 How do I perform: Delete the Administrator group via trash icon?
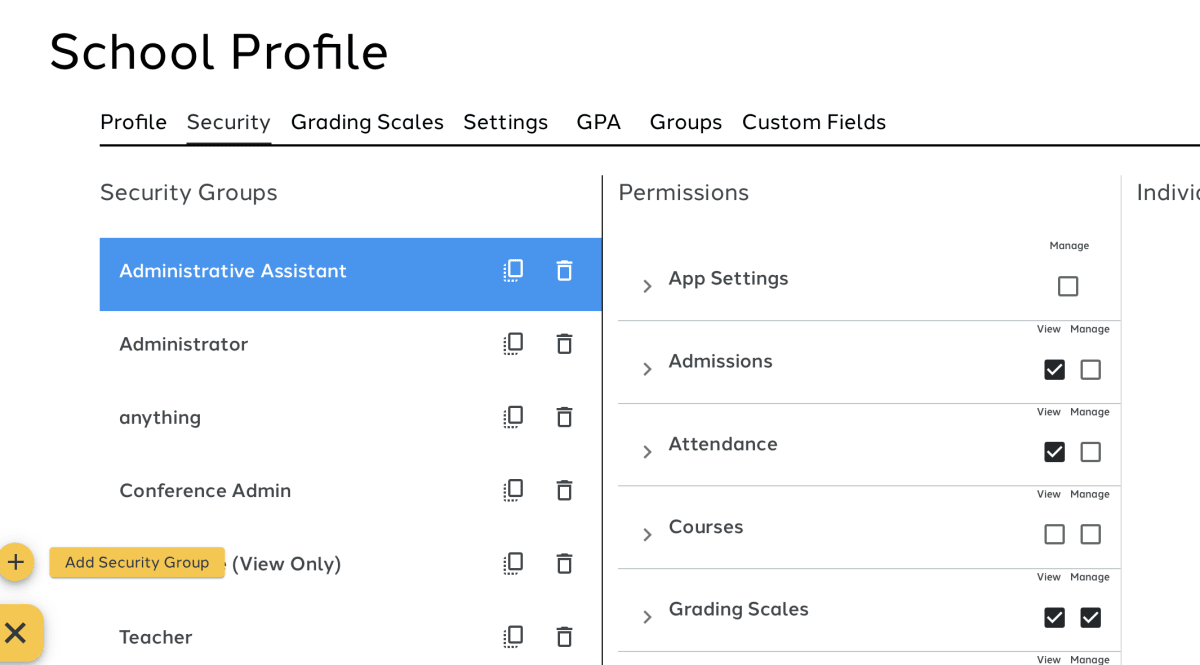tap(564, 344)
